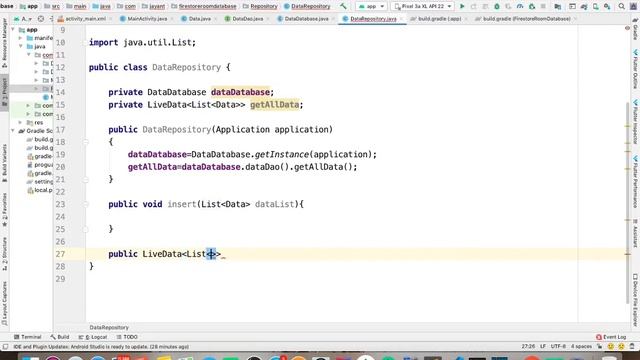Expand the manifests folder node

click(x=20, y=38)
